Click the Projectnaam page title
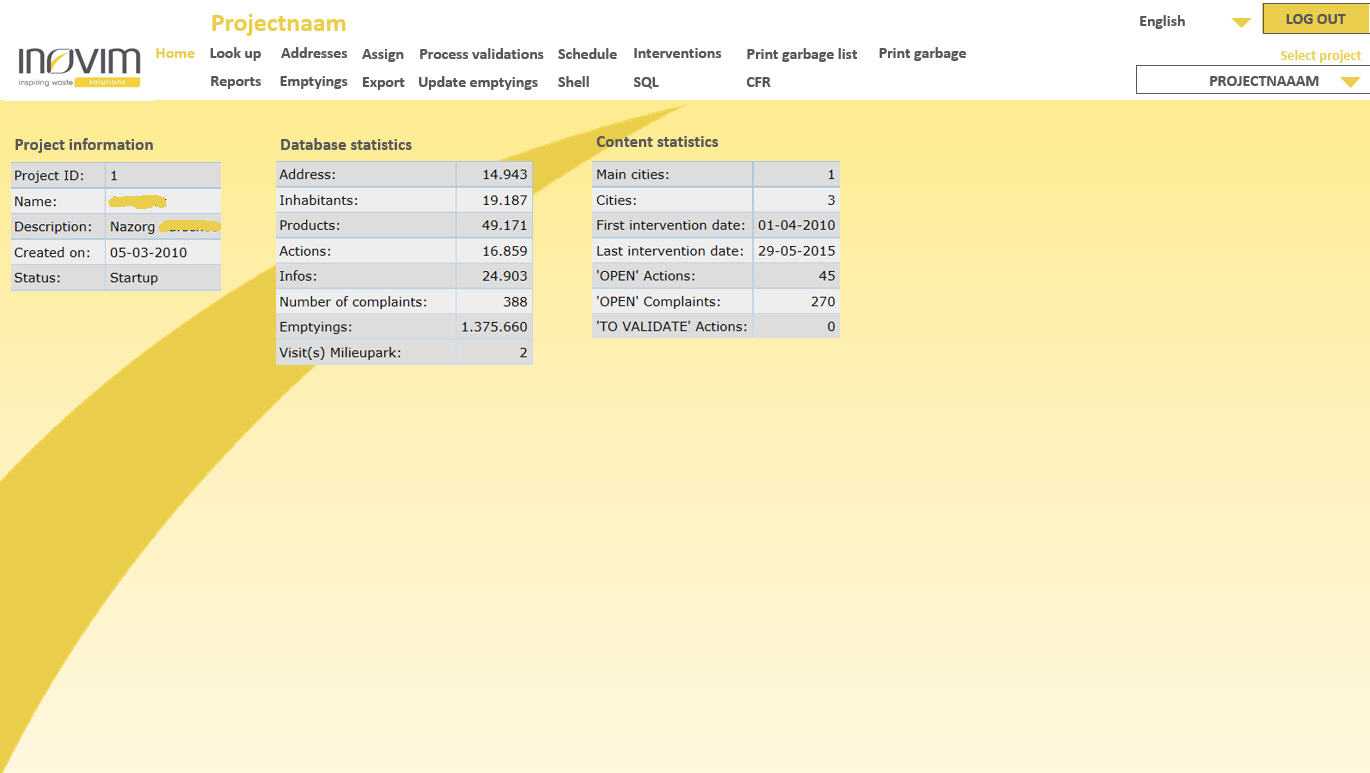1370x773 pixels. coord(279,23)
